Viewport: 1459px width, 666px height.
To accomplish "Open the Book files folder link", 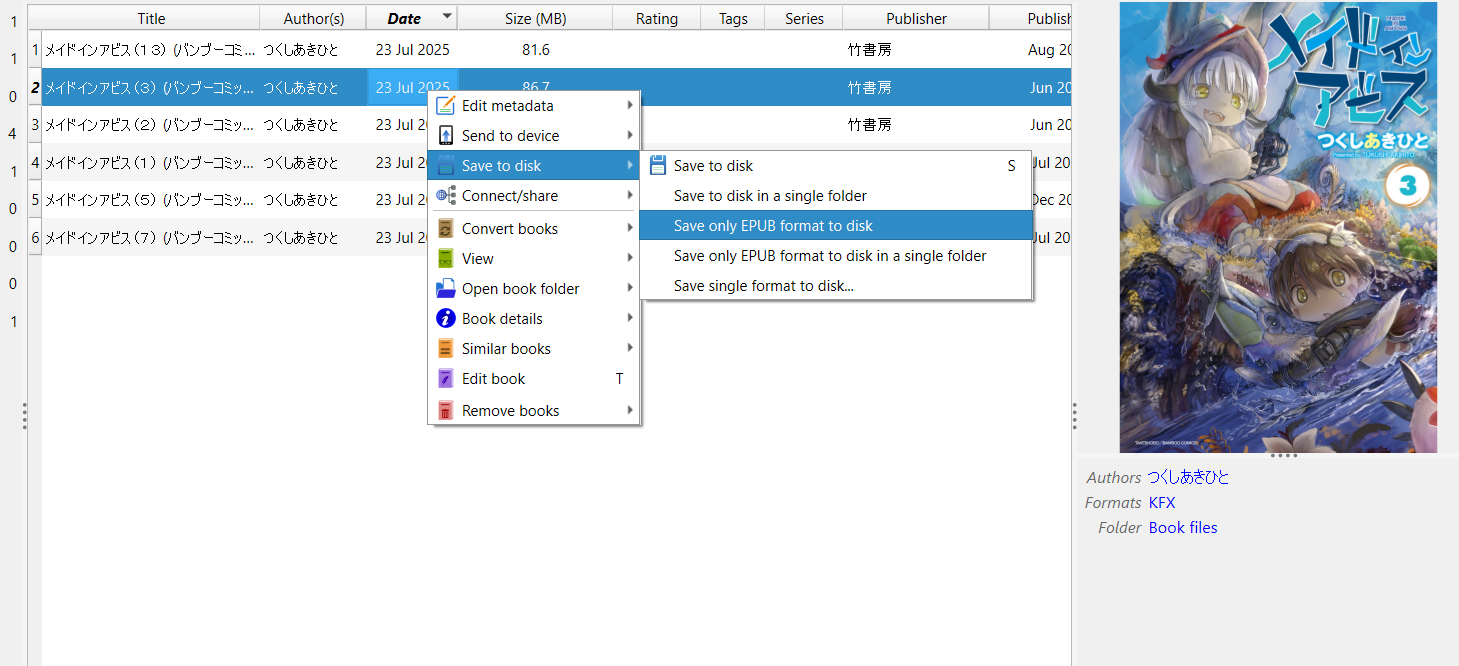I will [x=1183, y=527].
